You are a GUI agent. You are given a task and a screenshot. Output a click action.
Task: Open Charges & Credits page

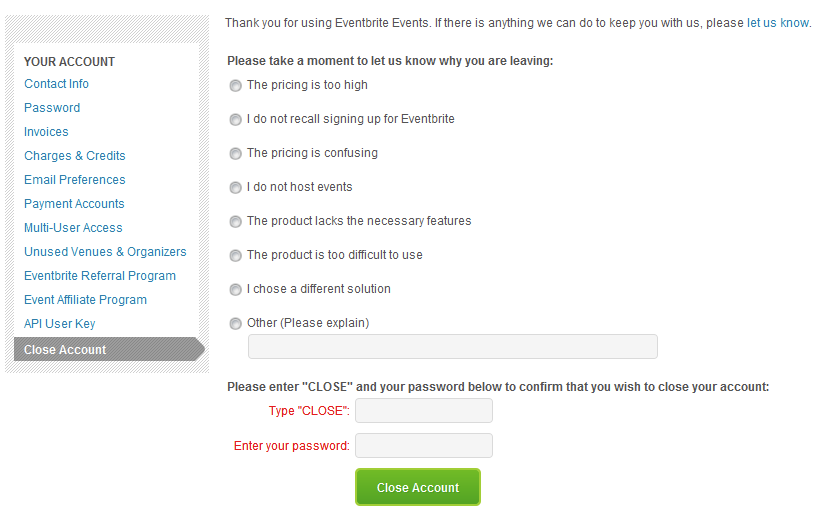click(74, 156)
